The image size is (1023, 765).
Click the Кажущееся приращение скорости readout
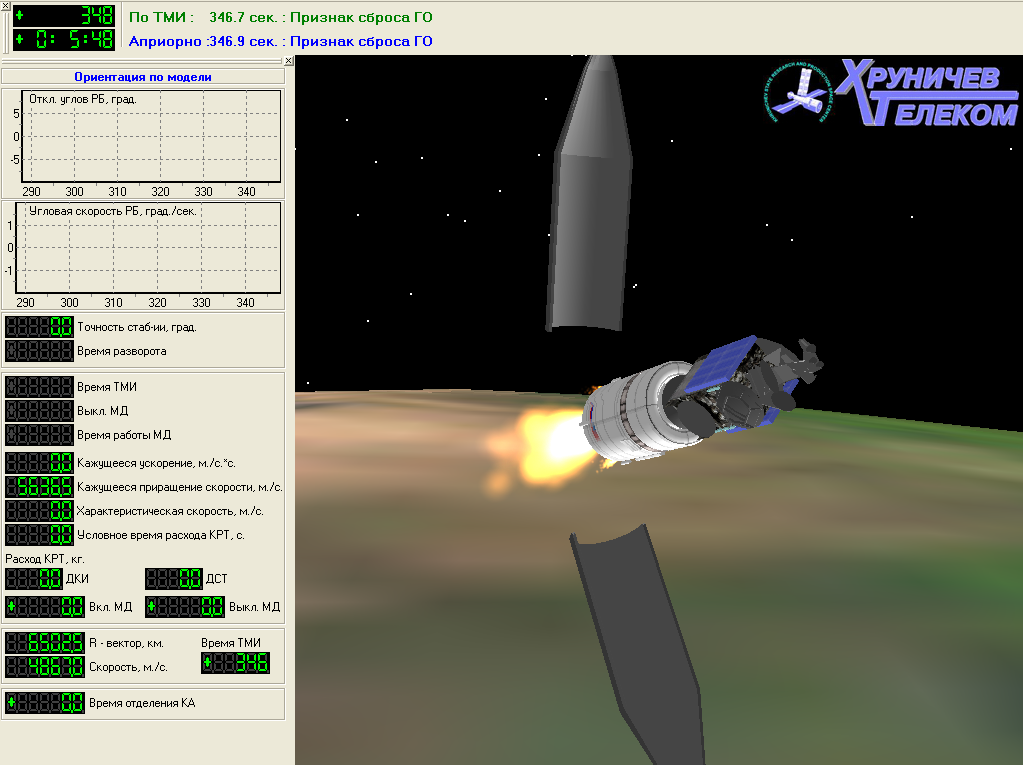tap(40, 487)
